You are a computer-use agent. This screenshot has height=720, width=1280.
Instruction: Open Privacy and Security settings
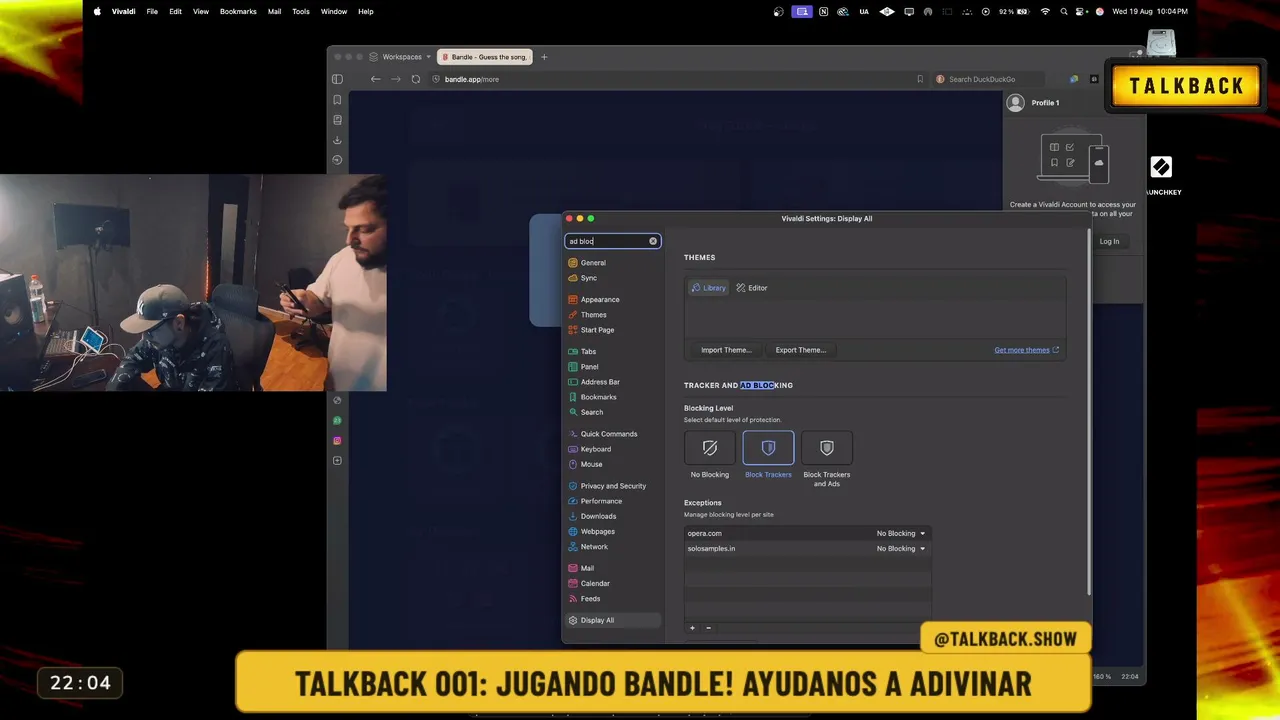click(613, 486)
